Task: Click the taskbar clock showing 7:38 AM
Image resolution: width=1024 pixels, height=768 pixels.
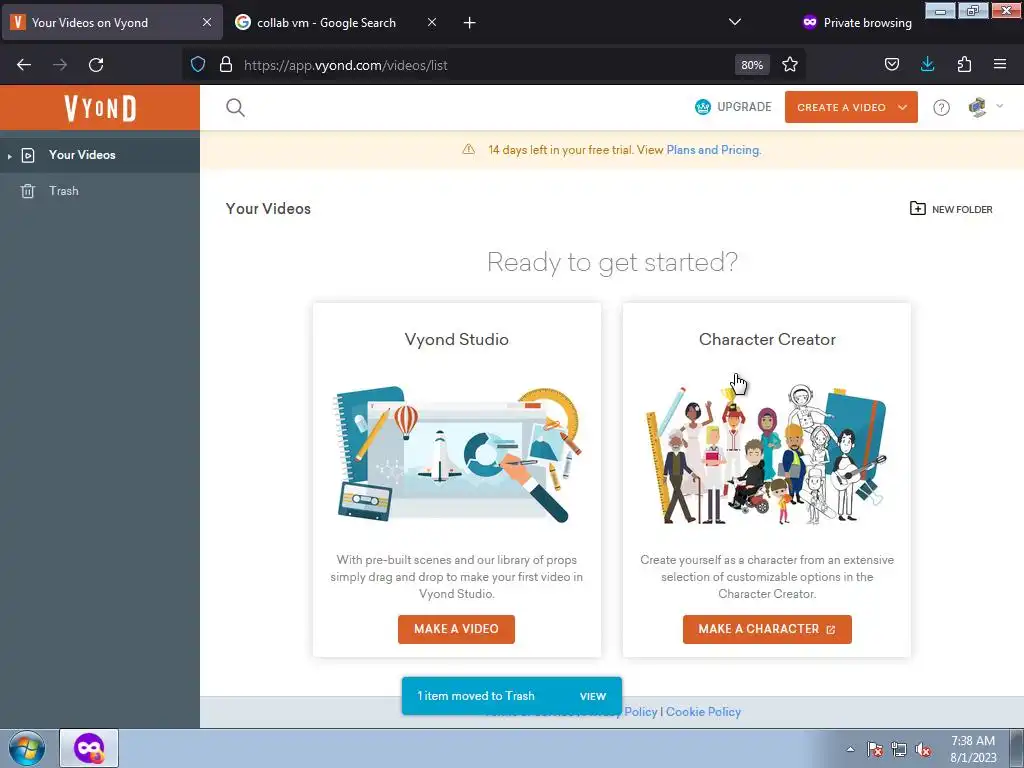Action: [x=973, y=748]
